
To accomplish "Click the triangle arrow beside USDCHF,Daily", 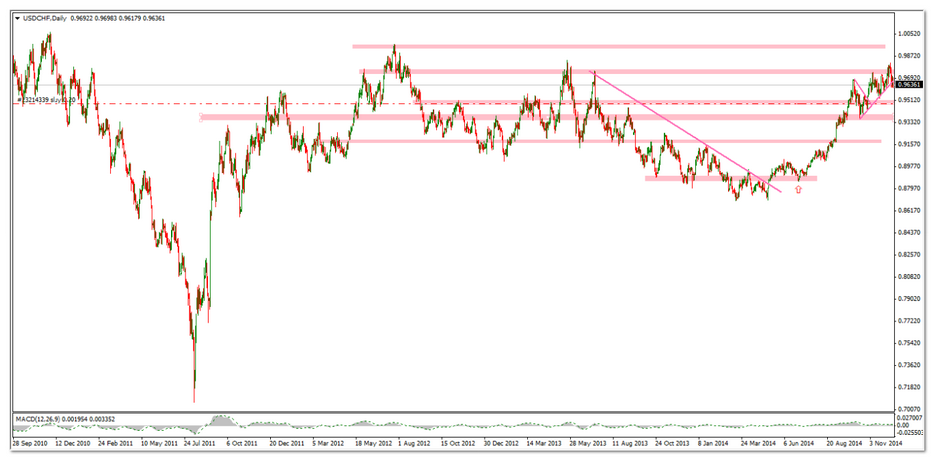I will pos(19,20).
